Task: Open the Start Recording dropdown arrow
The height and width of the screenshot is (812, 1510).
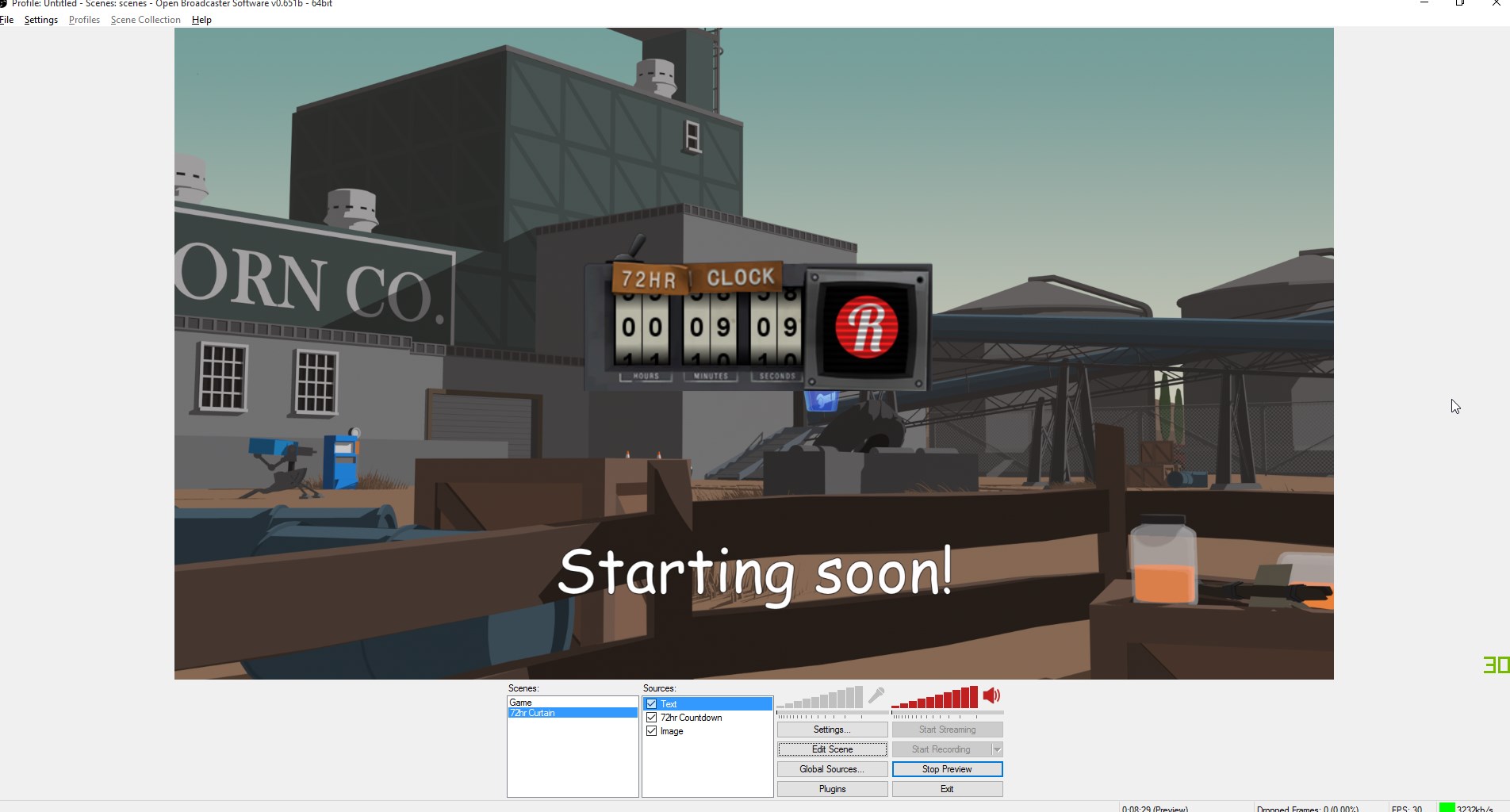Action: pos(997,749)
